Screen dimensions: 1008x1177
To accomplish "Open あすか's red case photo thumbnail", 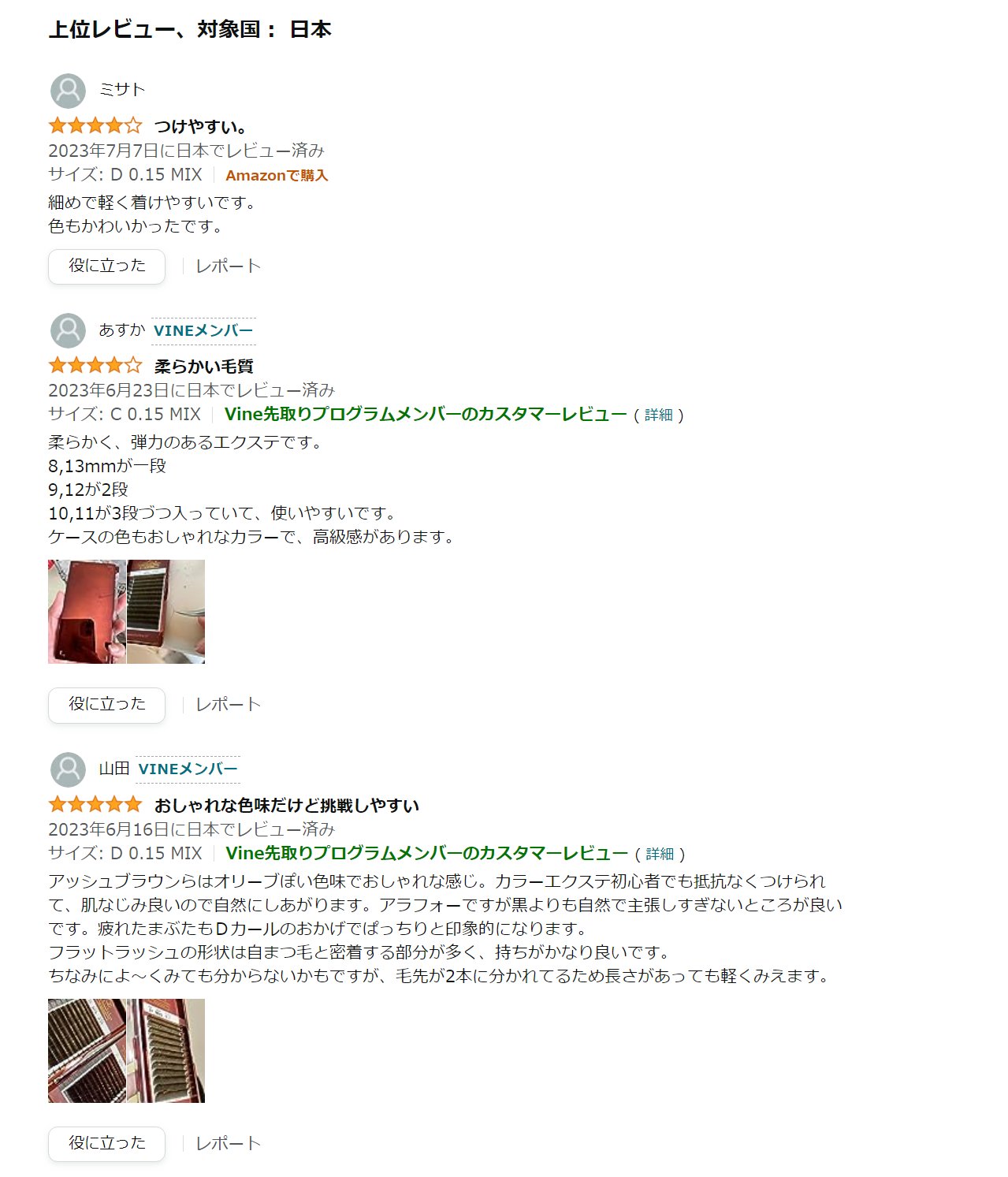I will (87, 612).
